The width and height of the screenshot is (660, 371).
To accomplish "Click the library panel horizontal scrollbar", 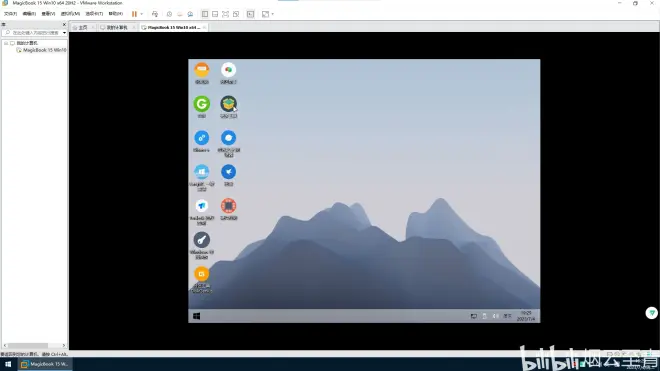I will coord(29,346).
